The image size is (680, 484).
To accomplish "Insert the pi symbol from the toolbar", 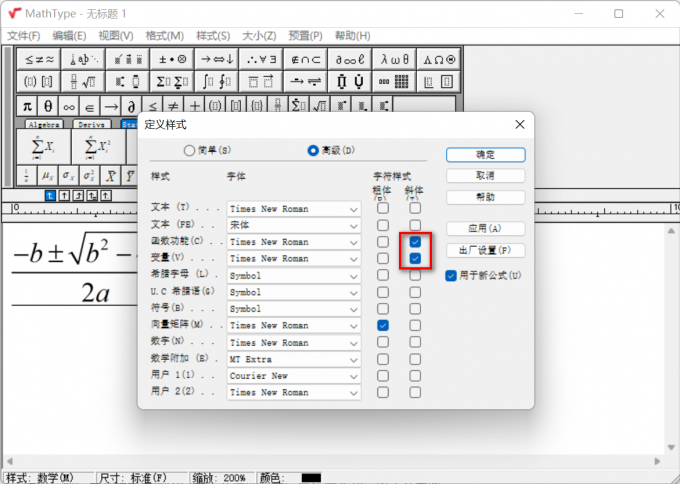I will pos(27,105).
